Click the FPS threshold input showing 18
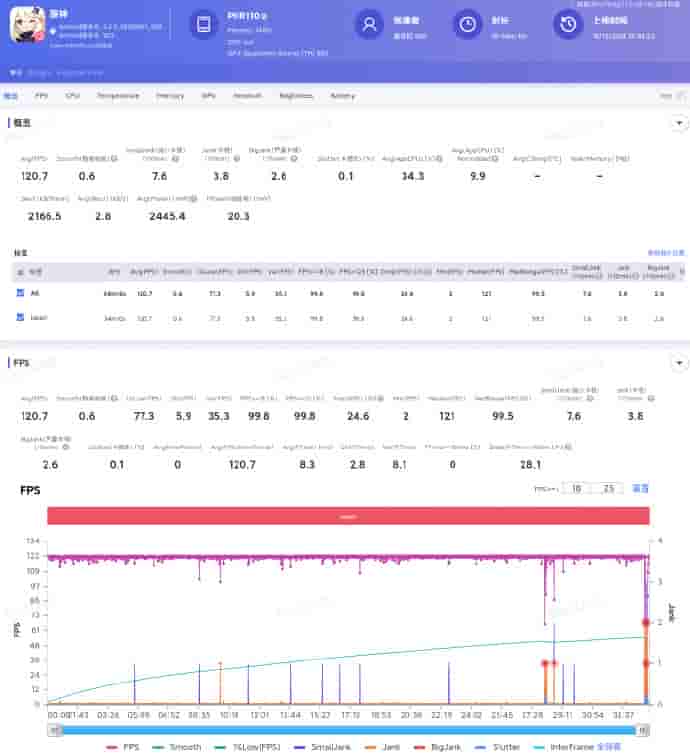 575,489
